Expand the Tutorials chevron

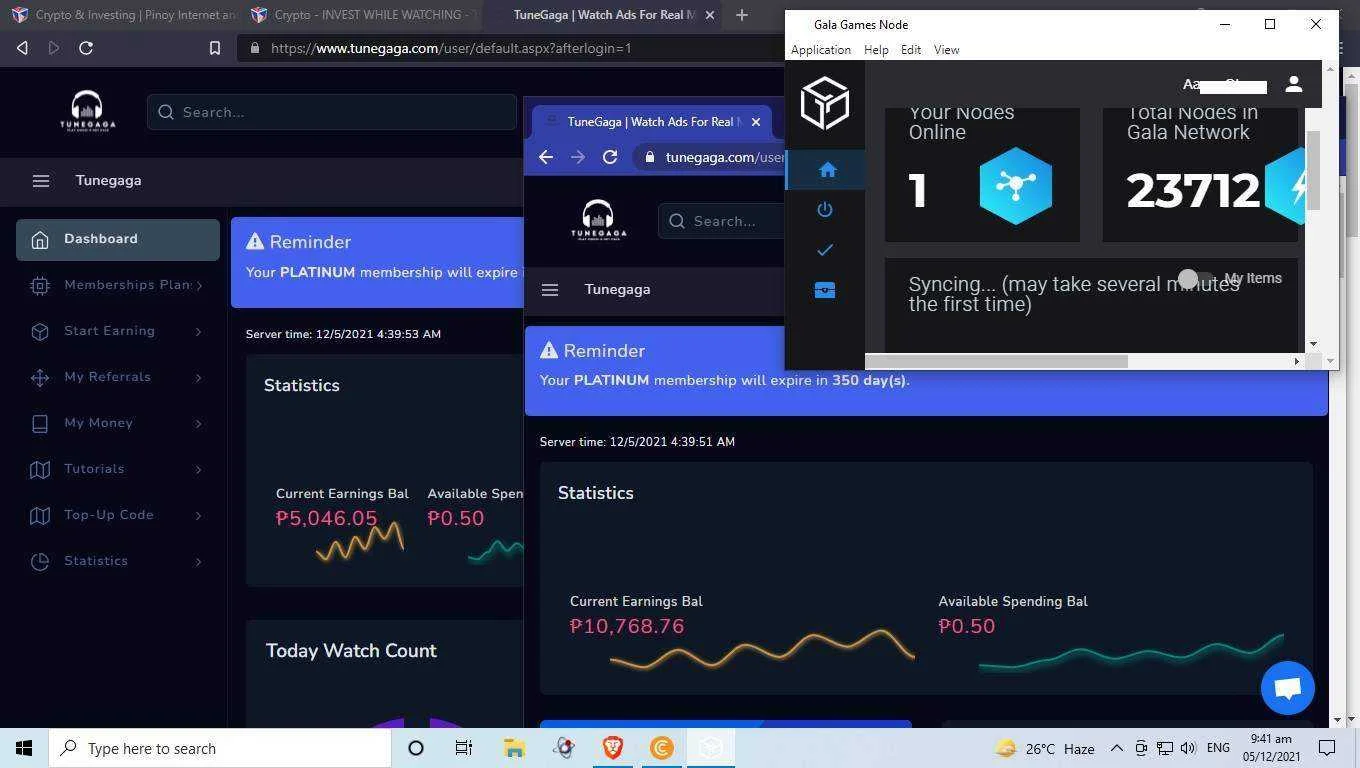(x=198, y=469)
